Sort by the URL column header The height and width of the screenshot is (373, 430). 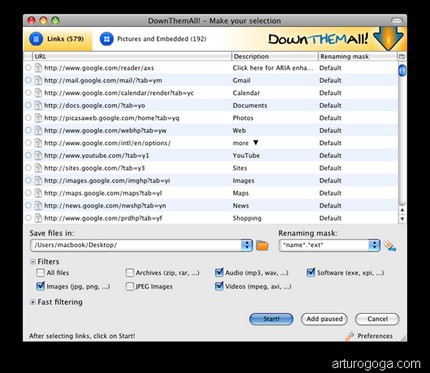point(131,57)
